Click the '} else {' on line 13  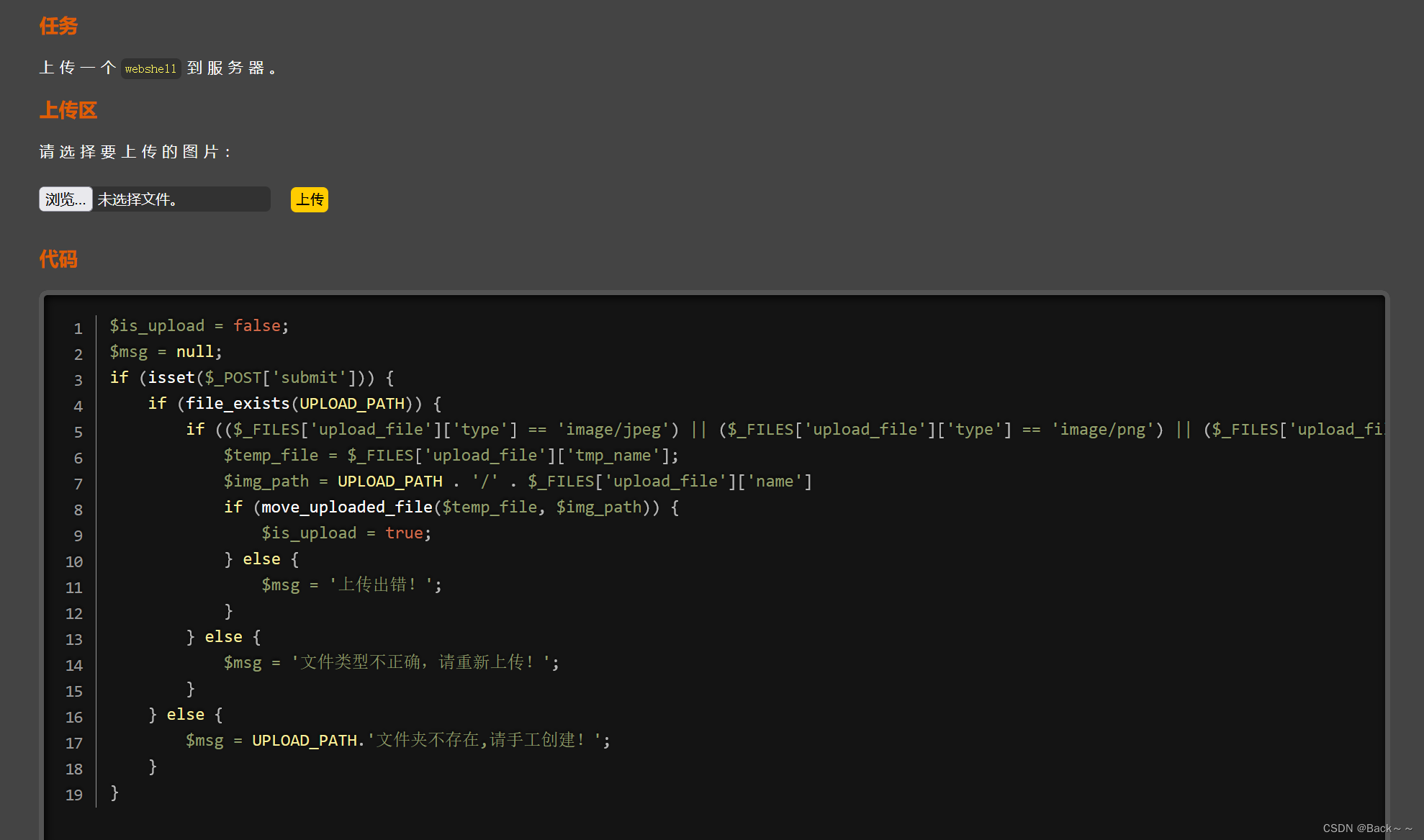coord(223,637)
